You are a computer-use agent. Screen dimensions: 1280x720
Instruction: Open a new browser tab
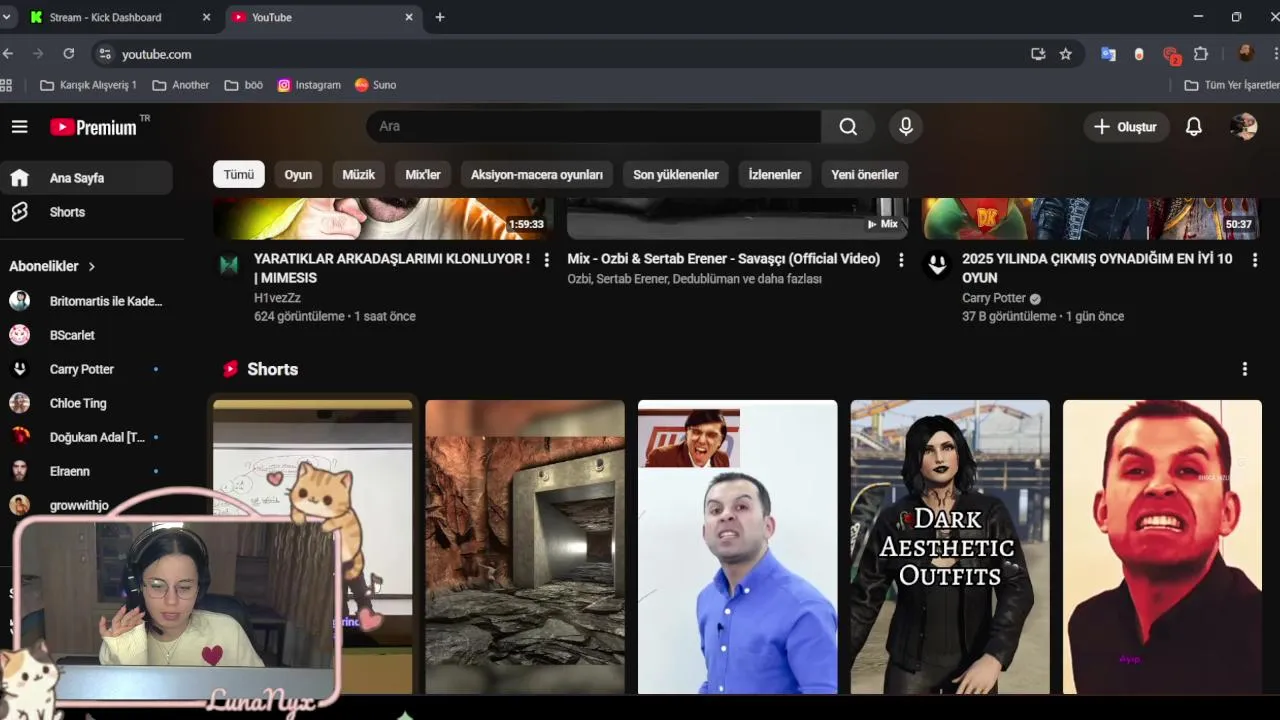click(x=440, y=17)
